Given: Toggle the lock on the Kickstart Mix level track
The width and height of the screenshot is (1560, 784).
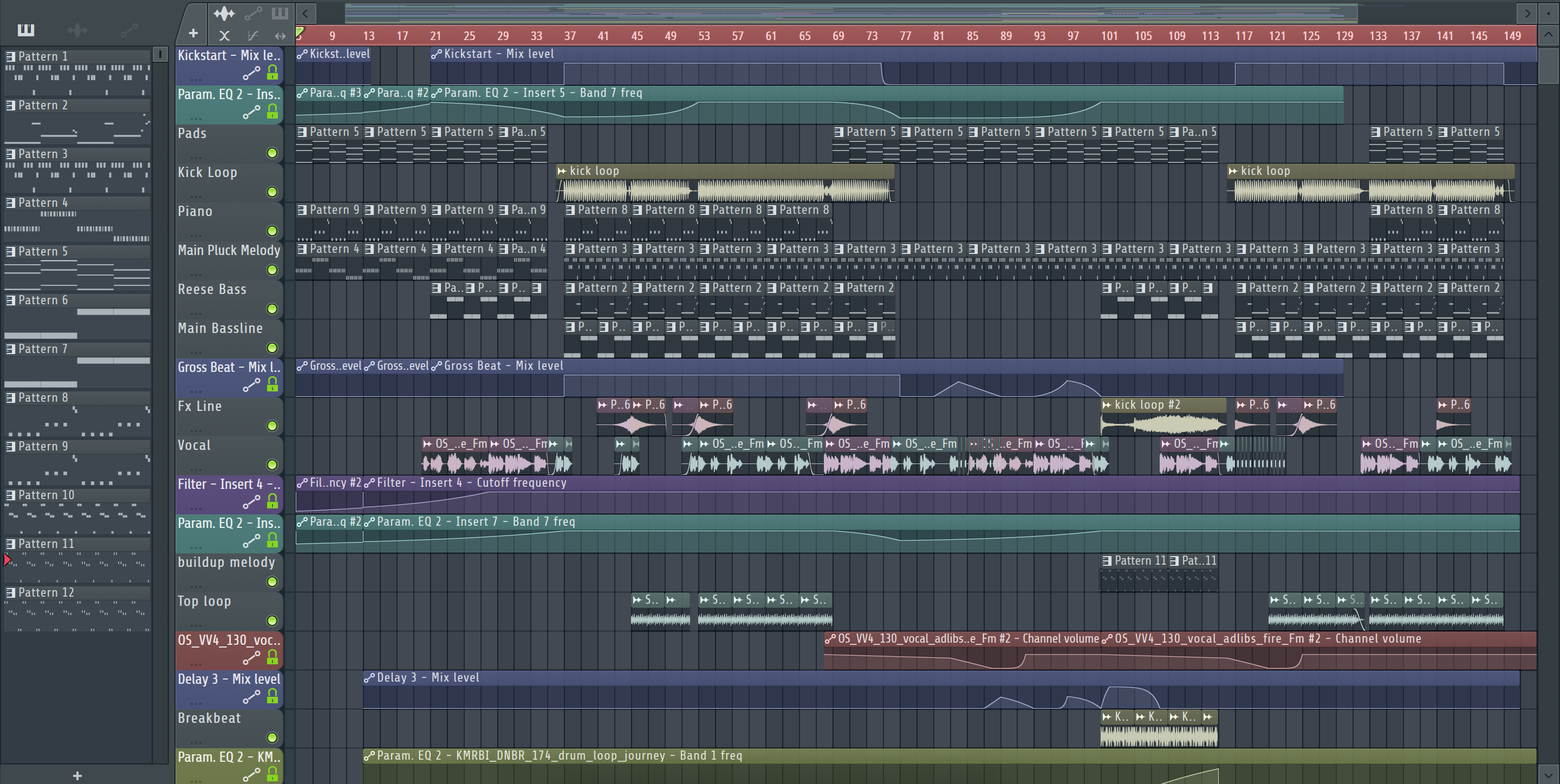Looking at the screenshot, I should pos(272,73).
